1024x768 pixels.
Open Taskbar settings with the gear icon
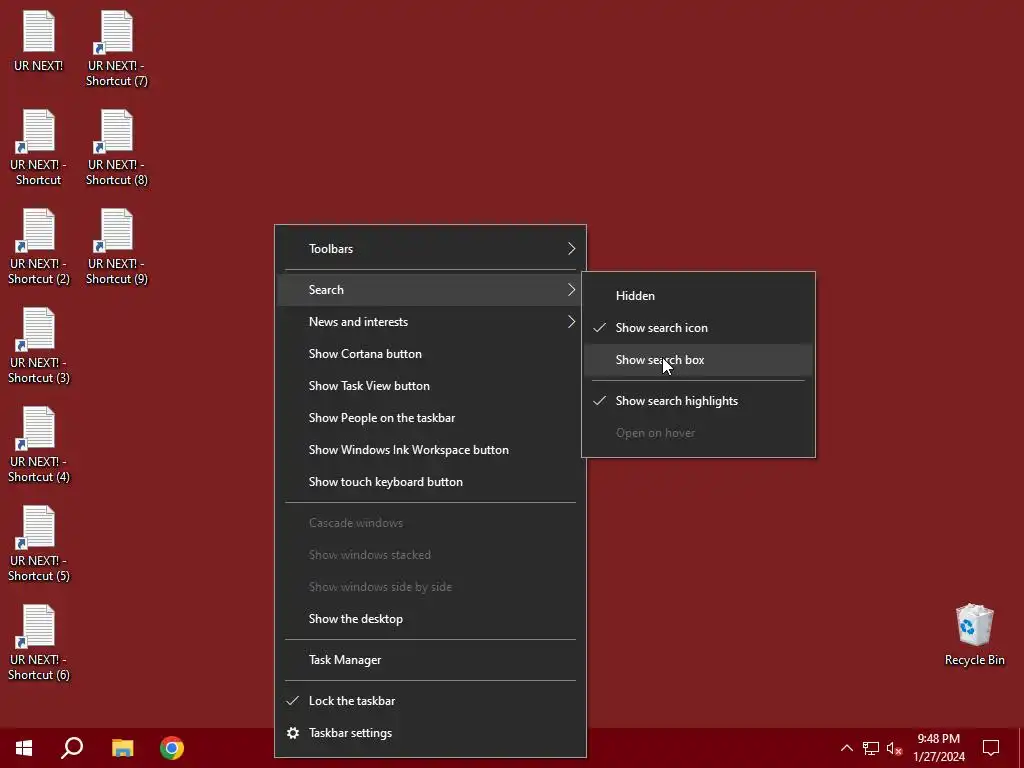(430, 733)
